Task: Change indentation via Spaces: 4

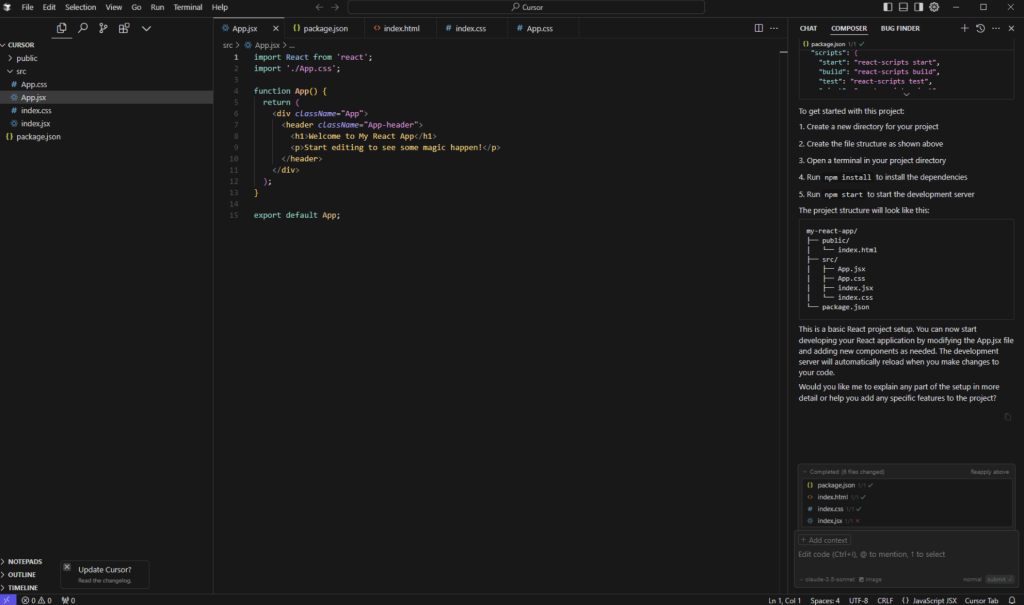Action: pos(825,600)
